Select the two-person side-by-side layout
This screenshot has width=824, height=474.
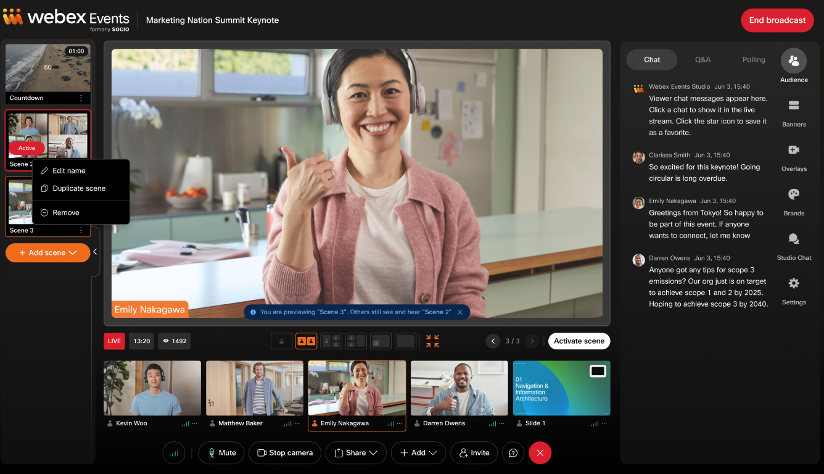(306, 341)
